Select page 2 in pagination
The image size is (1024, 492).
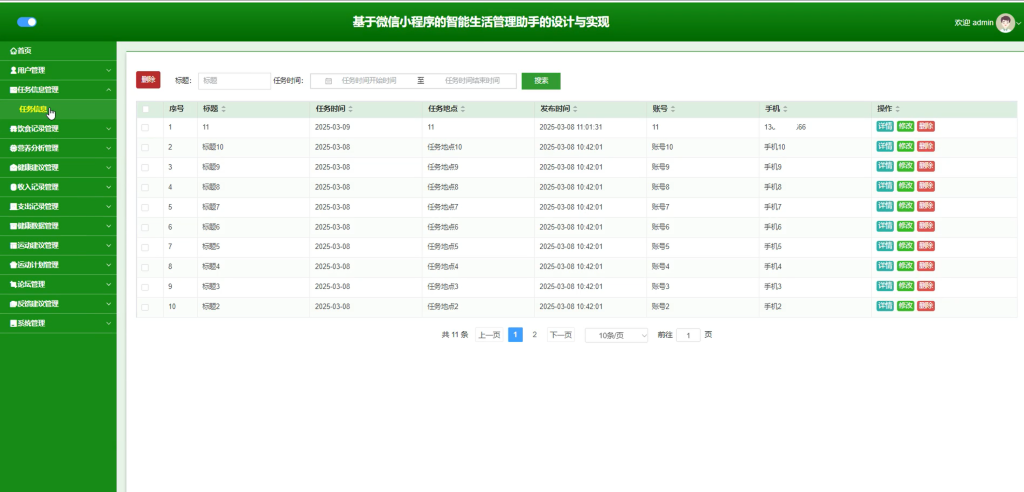coord(534,335)
